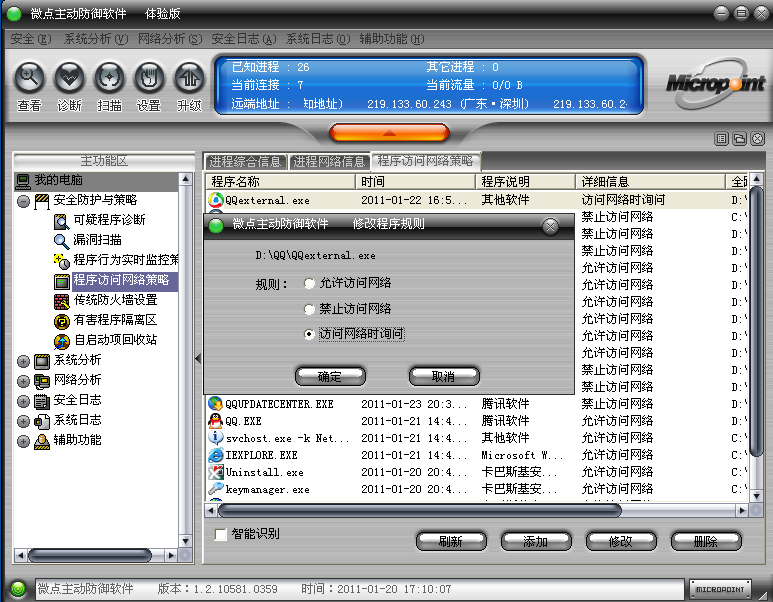Select 程序行为实时监控策略 tree entry
The height and width of the screenshot is (602, 773).
click(x=125, y=260)
